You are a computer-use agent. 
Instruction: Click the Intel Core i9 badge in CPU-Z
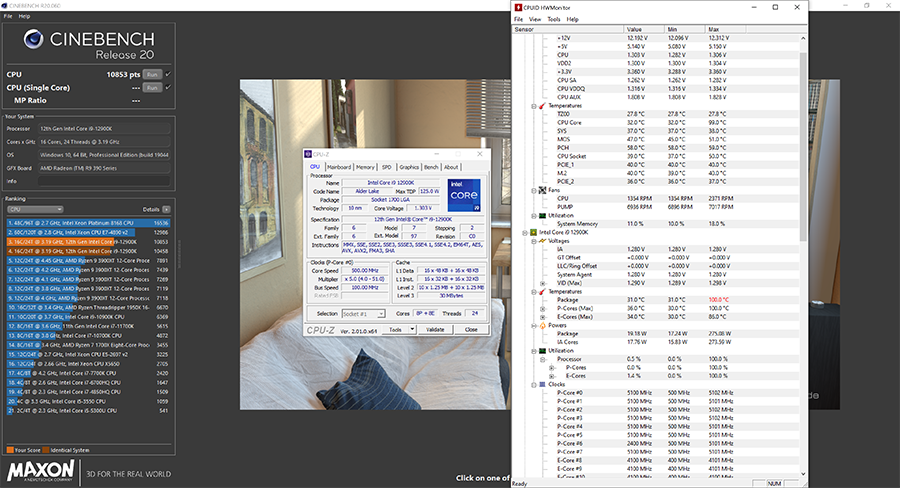(464, 195)
